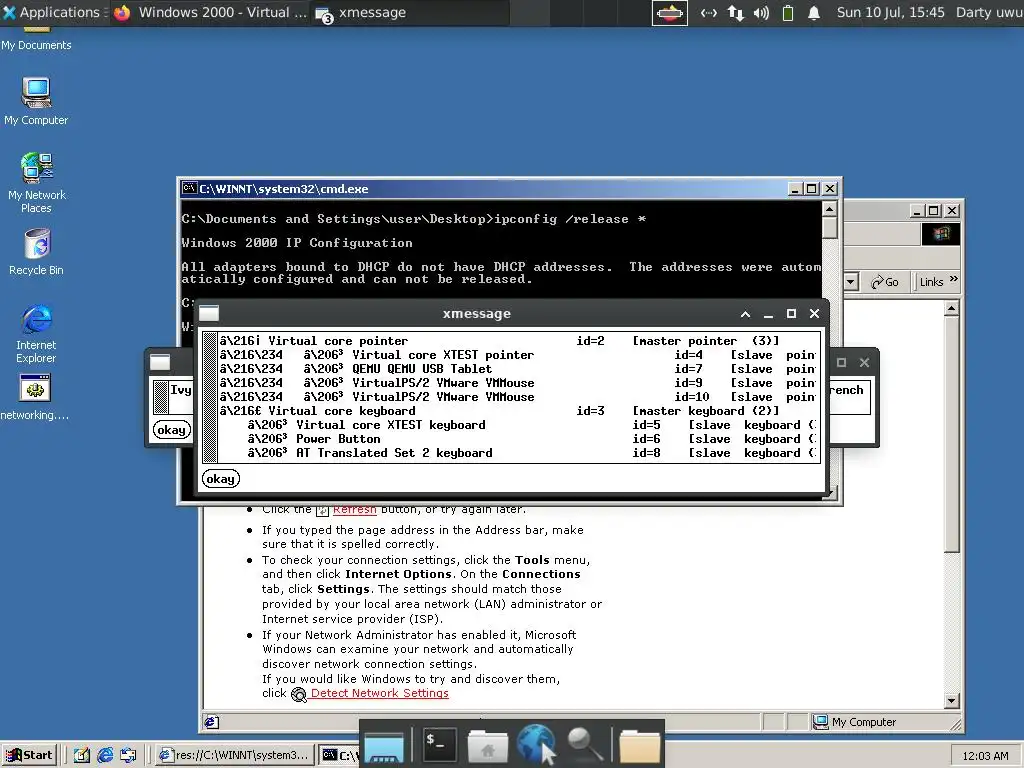Open the My Computer desktop icon
Screen dimensions: 1024x768
click(x=36, y=101)
